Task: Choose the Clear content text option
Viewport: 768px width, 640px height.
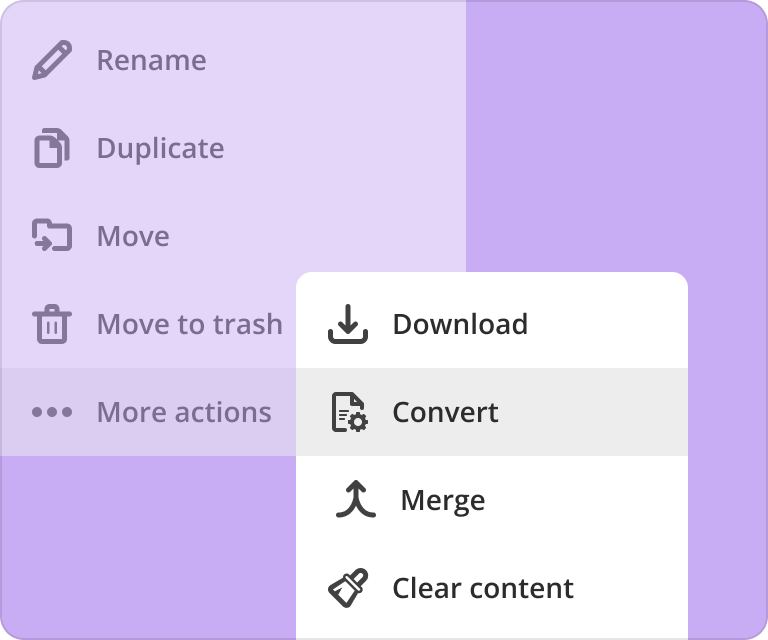Action: (483, 588)
